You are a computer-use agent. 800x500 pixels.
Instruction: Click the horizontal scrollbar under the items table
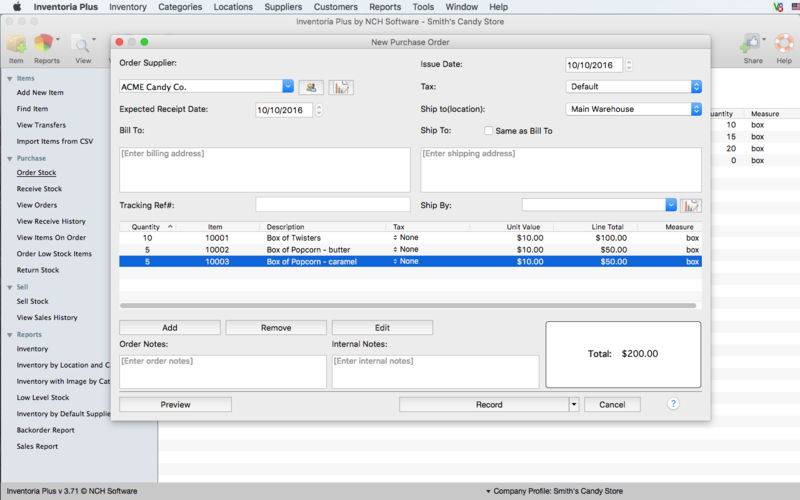click(x=408, y=306)
